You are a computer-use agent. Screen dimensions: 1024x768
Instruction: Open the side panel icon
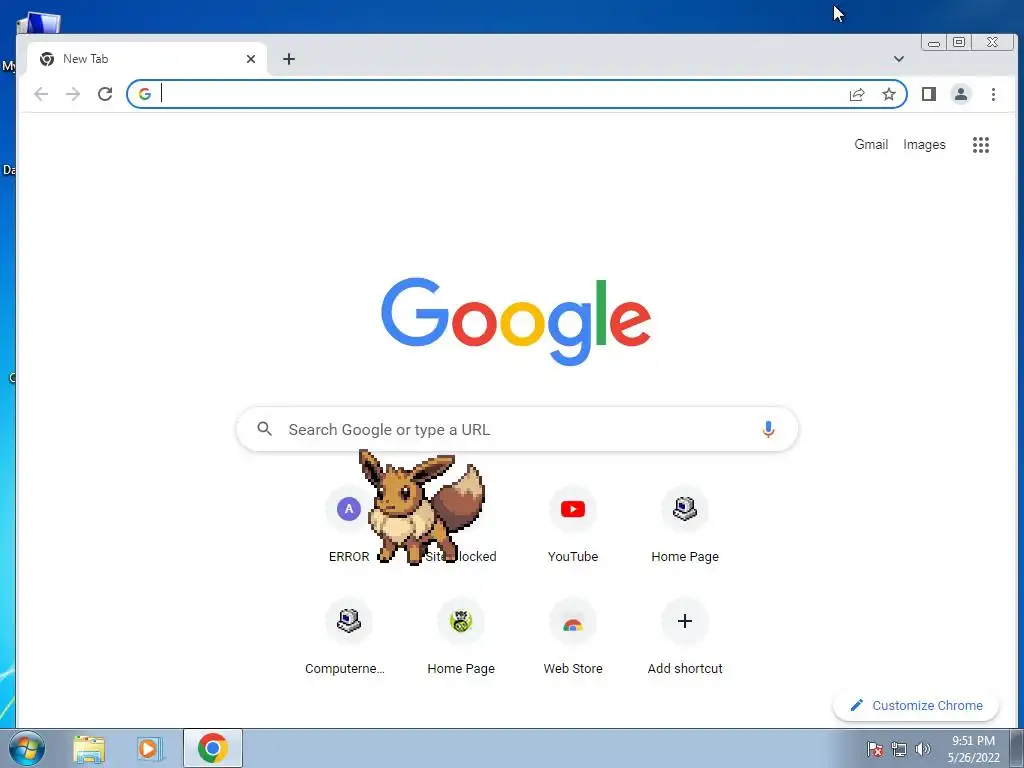tap(929, 94)
